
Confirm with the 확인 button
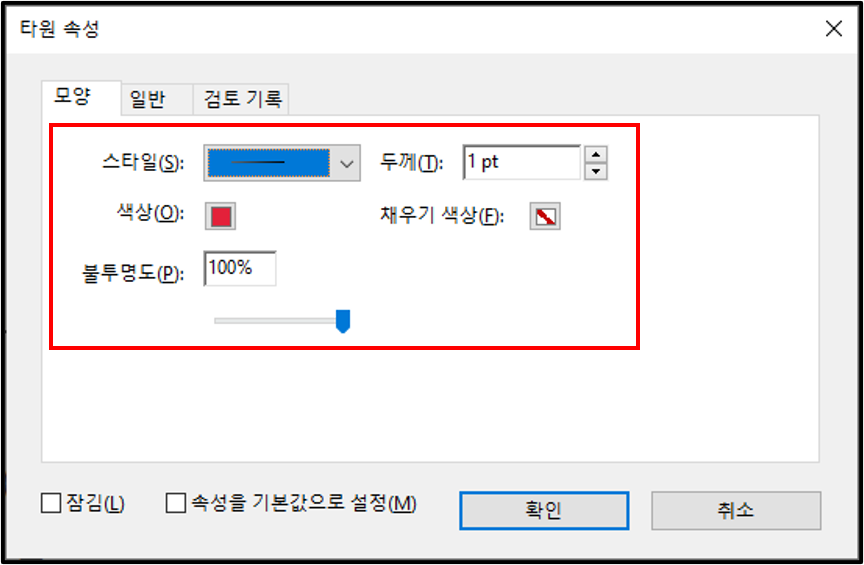[x=544, y=510]
